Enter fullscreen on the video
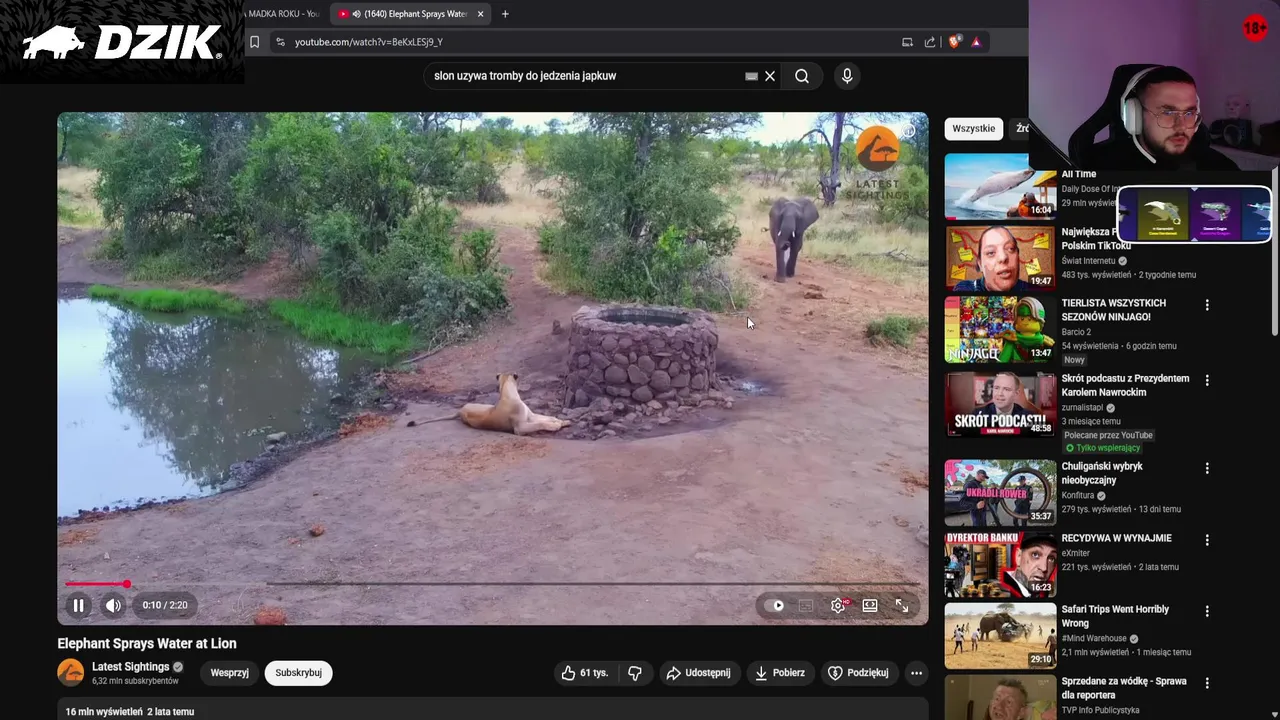This screenshot has height=720, width=1280. tap(902, 605)
